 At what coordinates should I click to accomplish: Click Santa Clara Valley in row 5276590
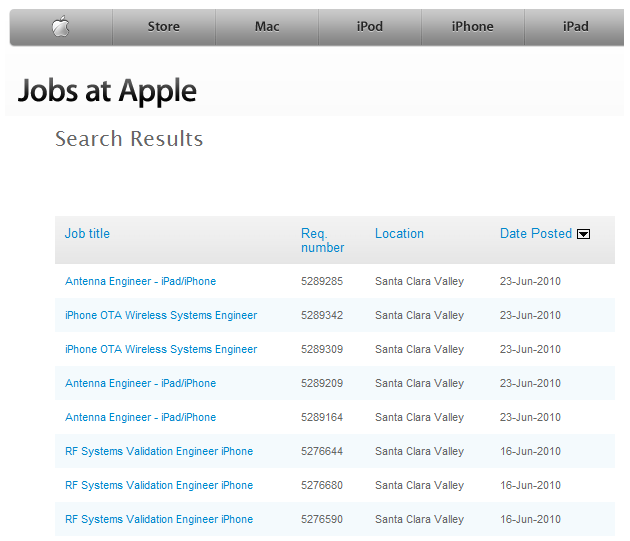[x=419, y=519]
